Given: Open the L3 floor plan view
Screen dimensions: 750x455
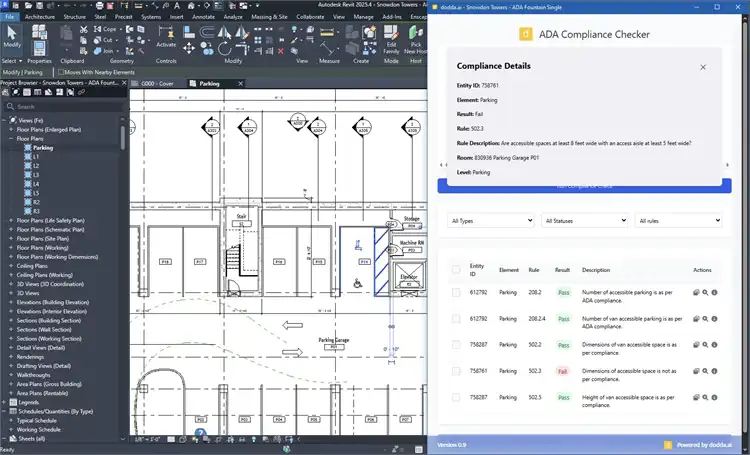Looking at the screenshot, I should click(36, 175).
